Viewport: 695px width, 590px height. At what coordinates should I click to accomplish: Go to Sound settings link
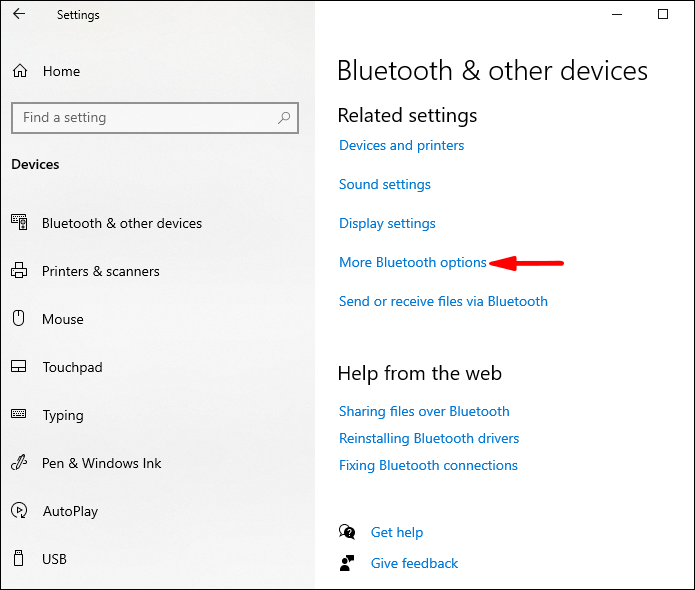point(385,185)
